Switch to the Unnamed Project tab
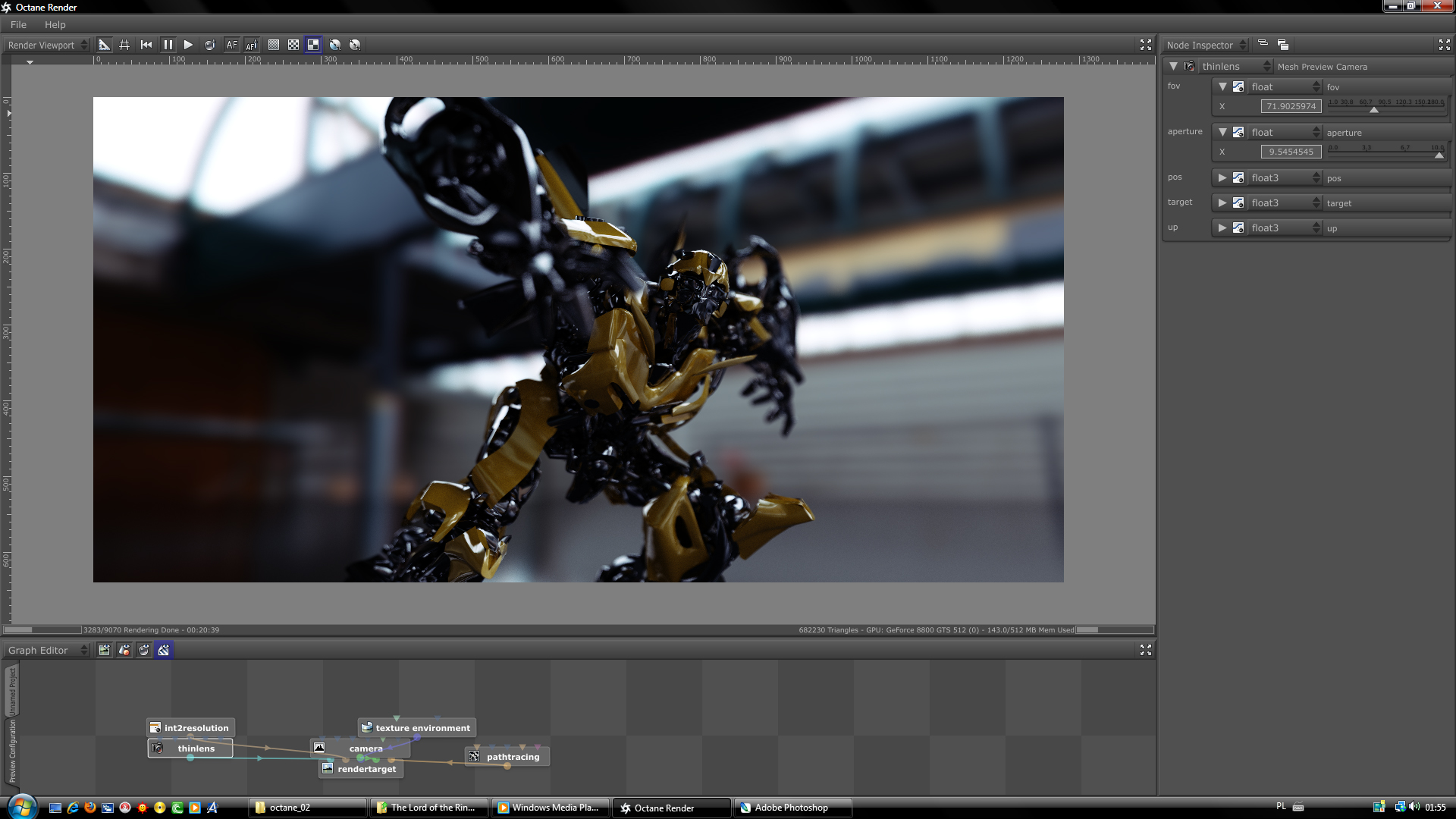 [12, 690]
